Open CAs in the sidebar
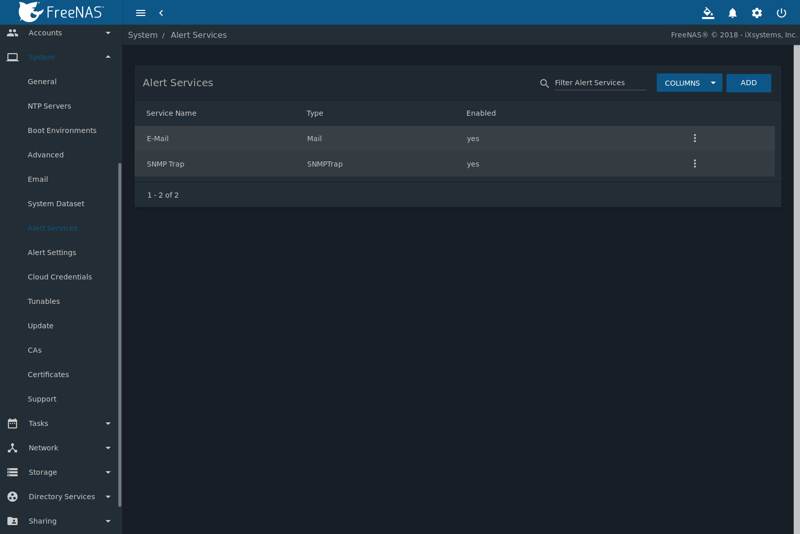This screenshot has width=800, height=534. click(35, 350)
